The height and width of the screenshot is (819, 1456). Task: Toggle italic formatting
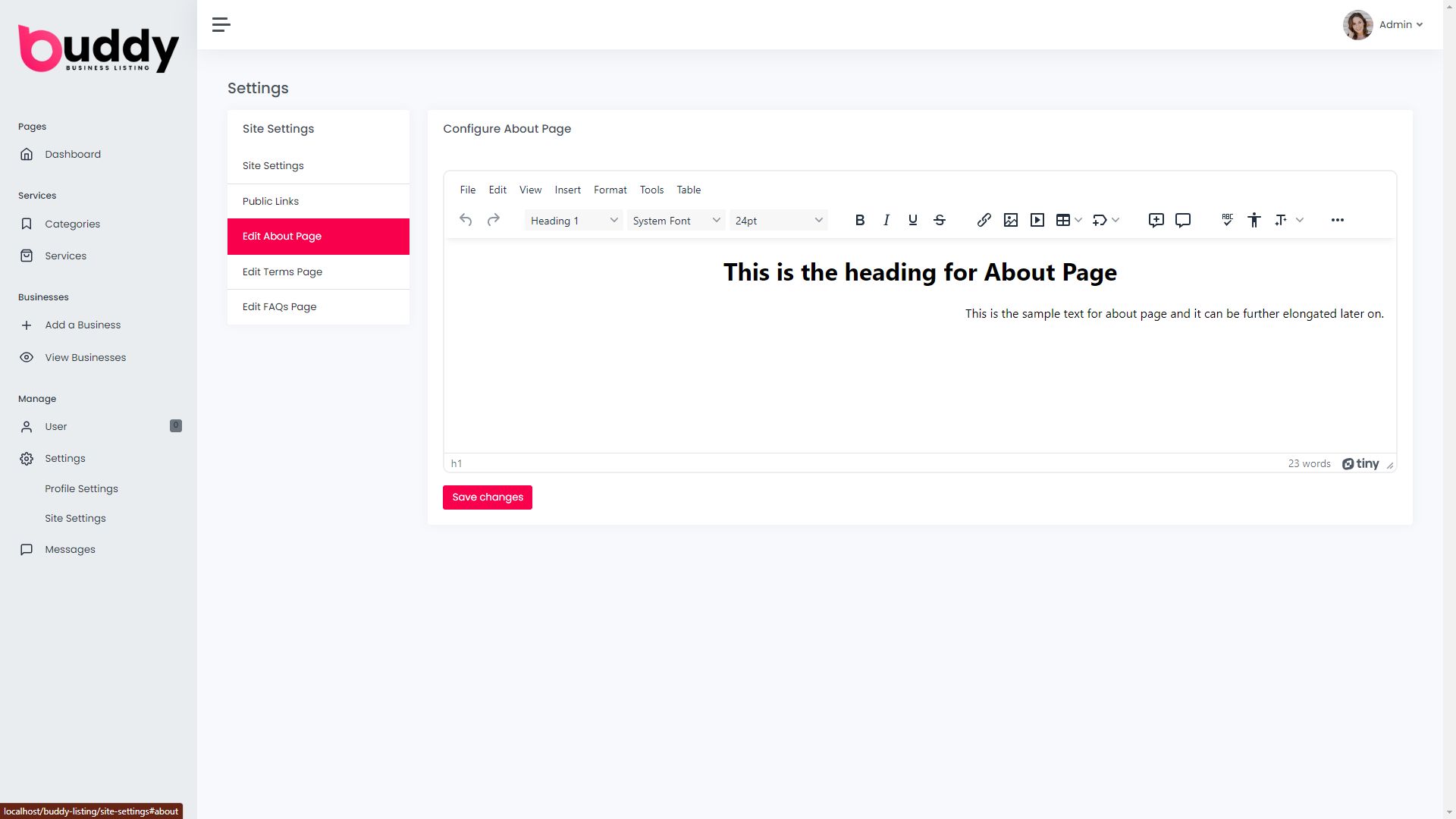(x=886, y=220)
